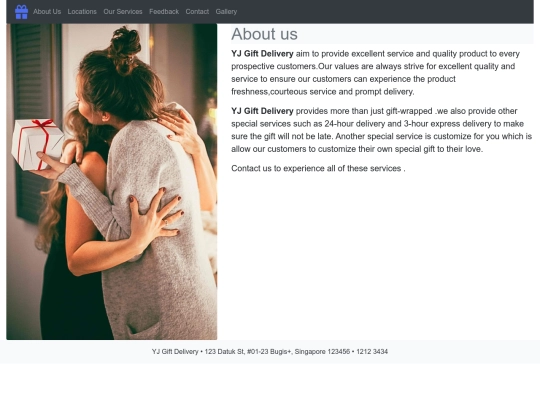
Task: Click the bold 'YJ Gift Delivery' in the second paragraph
Action: [x=262, y=111]
